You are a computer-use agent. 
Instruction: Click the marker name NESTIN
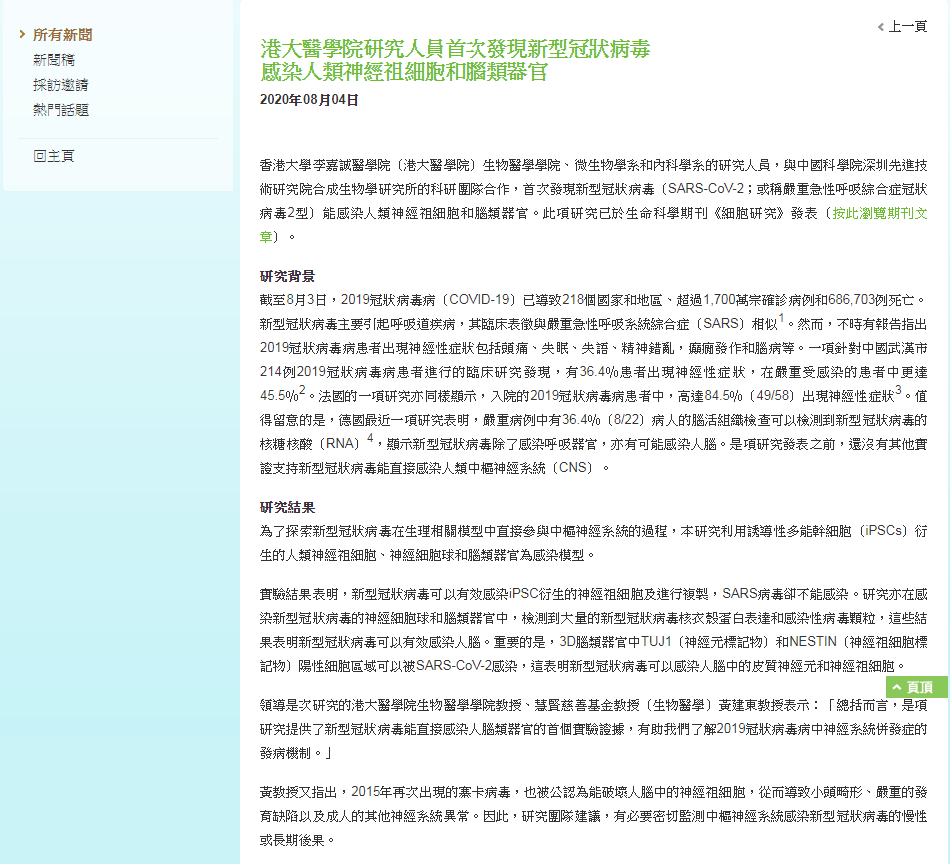coord(812,642)
